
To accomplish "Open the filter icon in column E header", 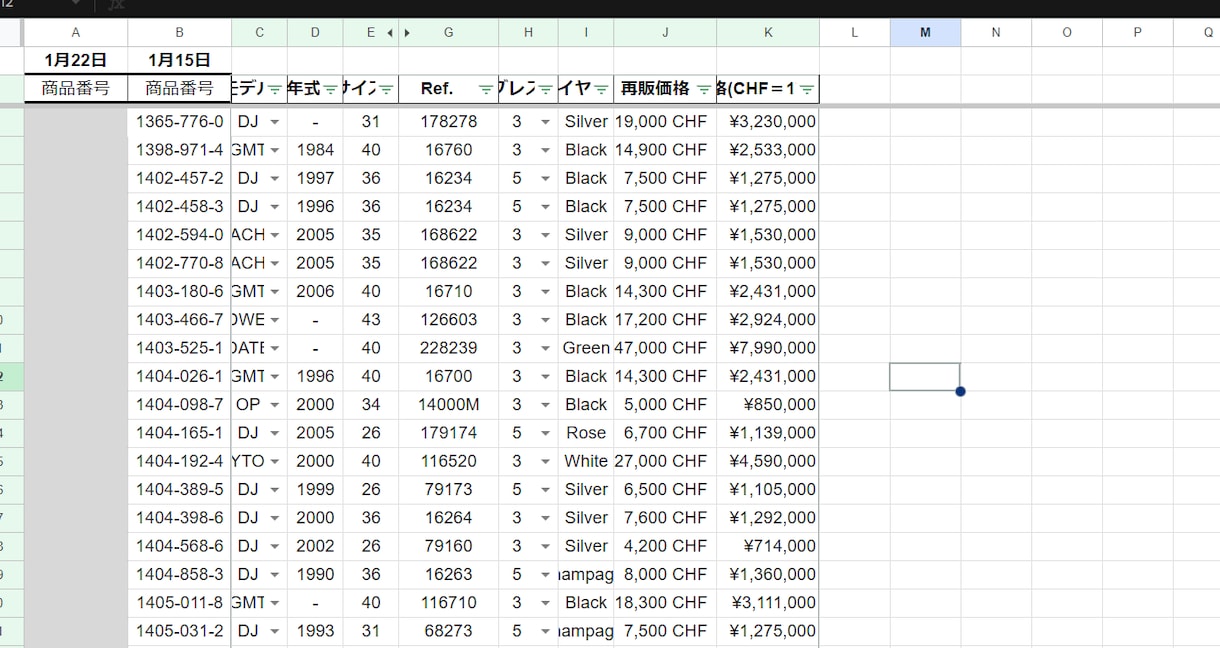I will (x=386, y=89).
